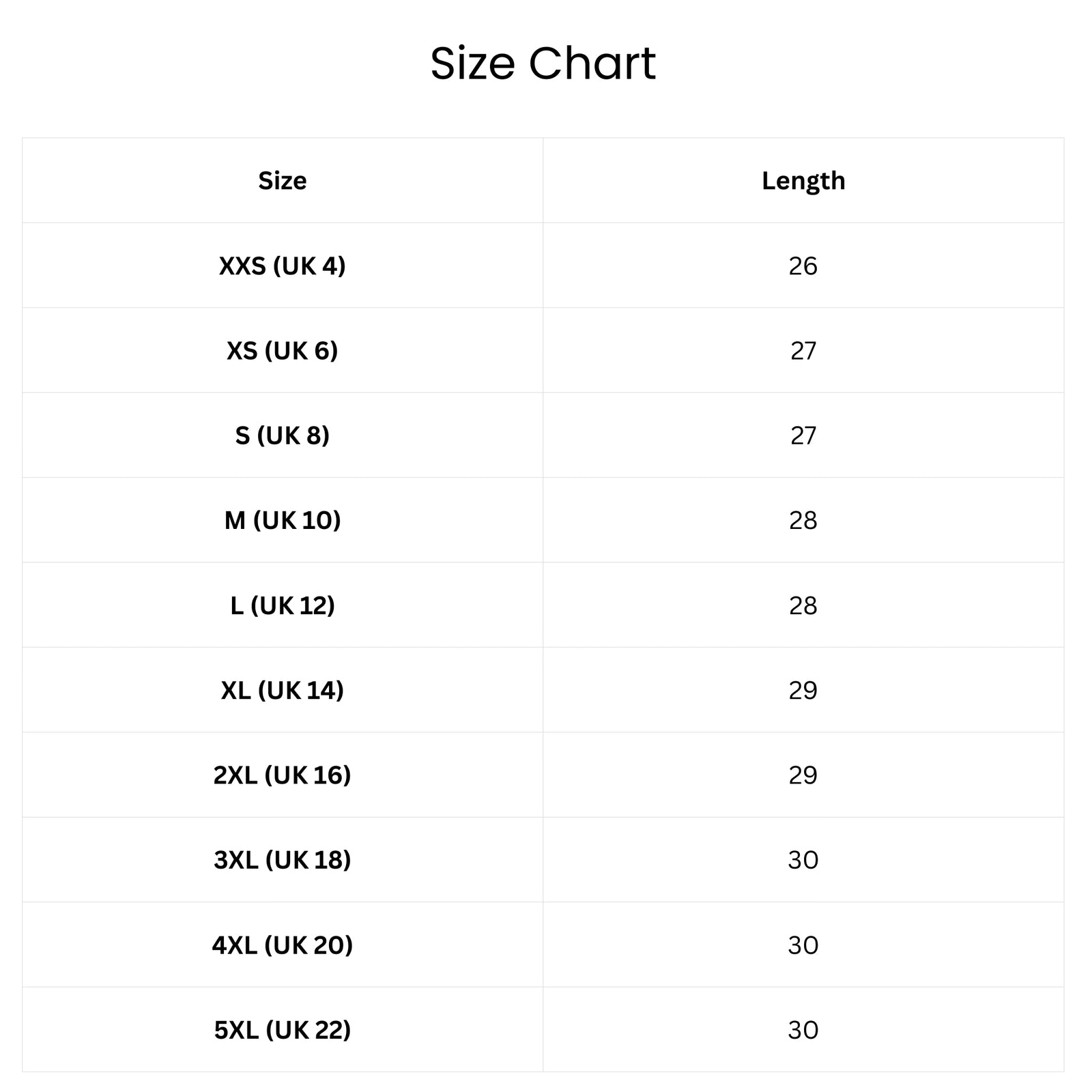Click the Length column header
1092x1092 pixels.
tap(803, 181)
